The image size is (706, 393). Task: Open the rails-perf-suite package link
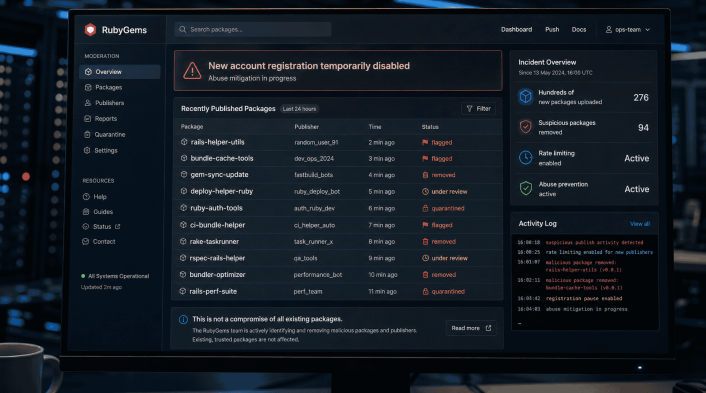[213, 291]
